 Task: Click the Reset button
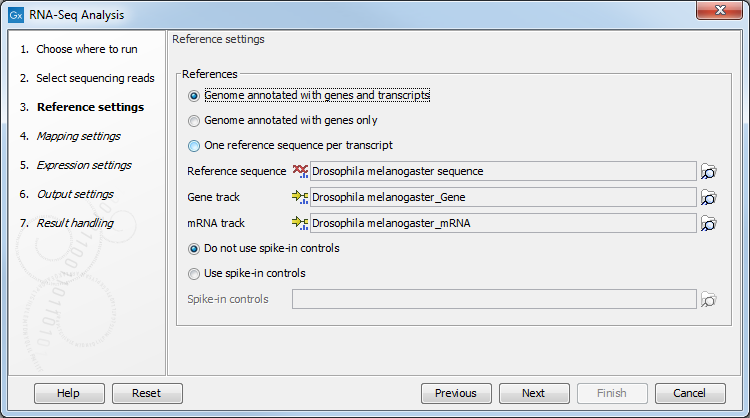(x=147, y=393)
